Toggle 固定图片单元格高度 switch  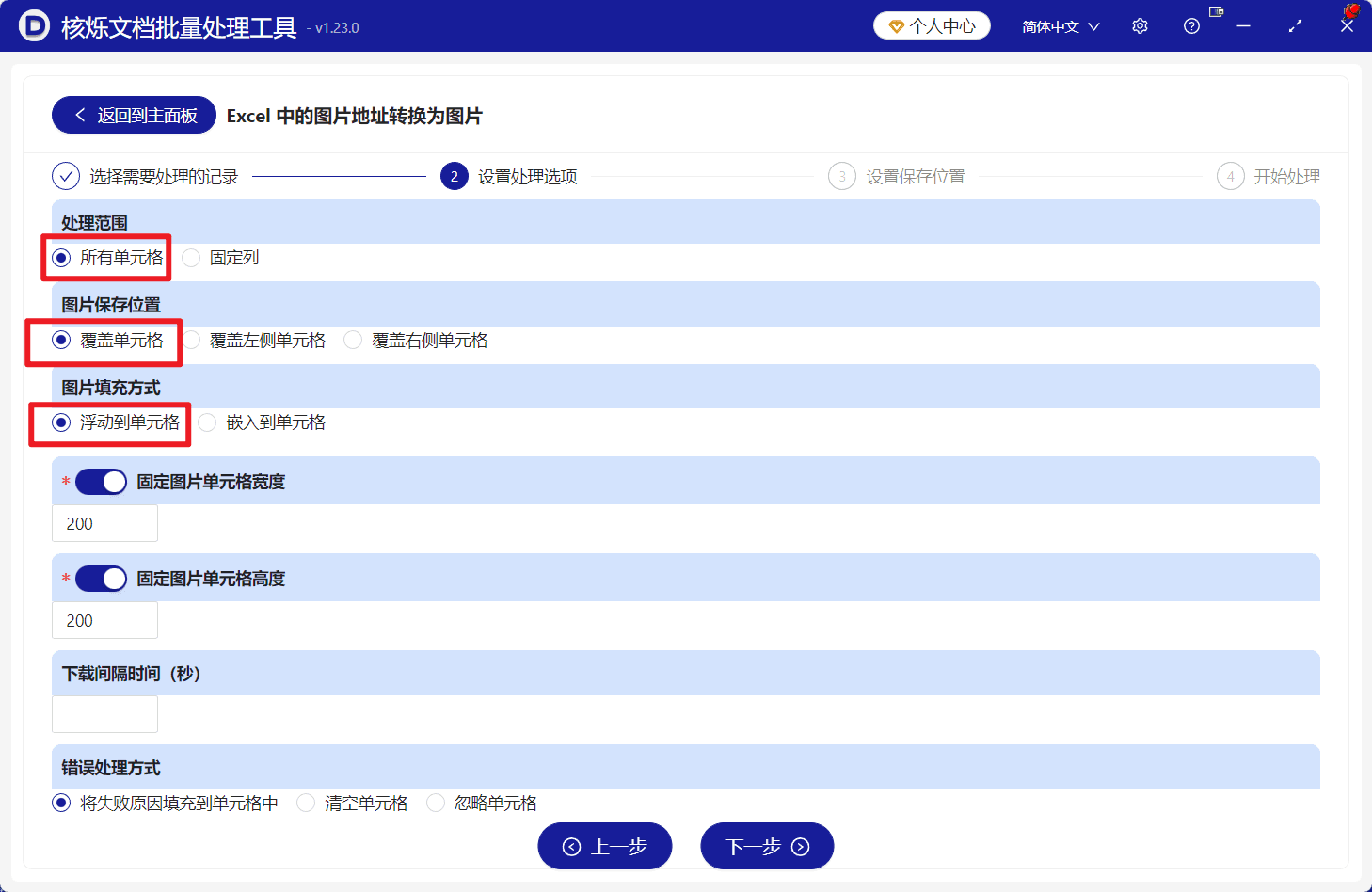(x=101, y=579)
